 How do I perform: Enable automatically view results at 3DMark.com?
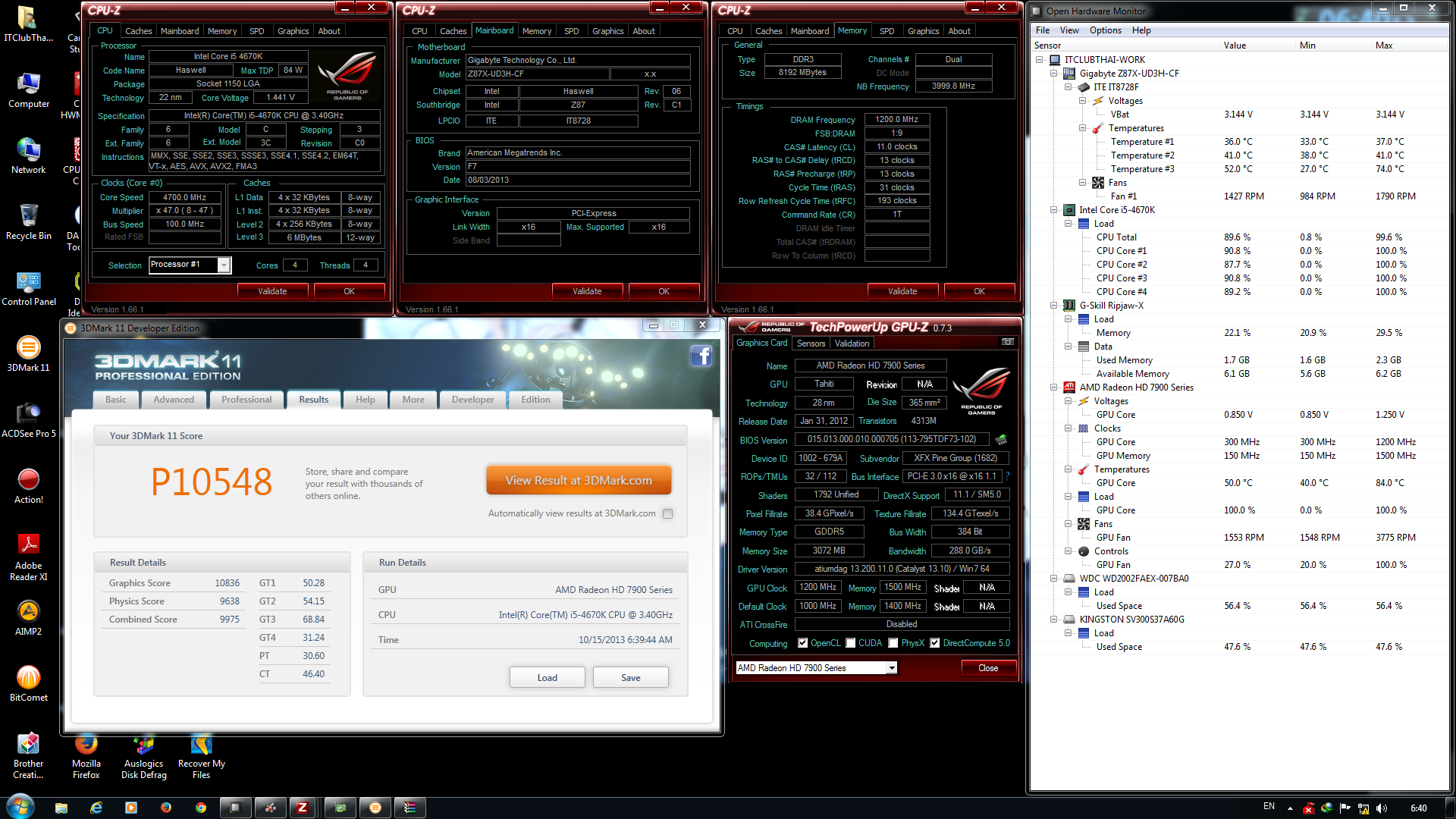click(x=667, y=513)
